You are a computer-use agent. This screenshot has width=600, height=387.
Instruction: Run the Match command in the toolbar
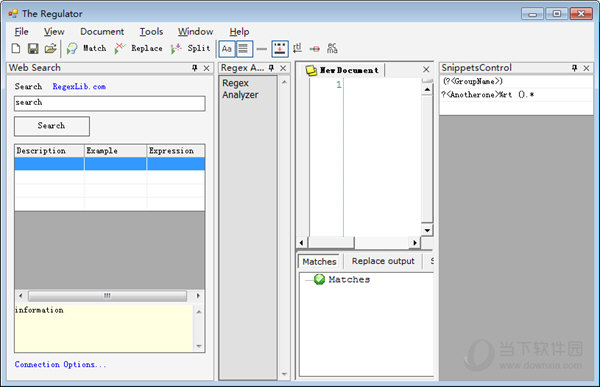click(86, 48)
